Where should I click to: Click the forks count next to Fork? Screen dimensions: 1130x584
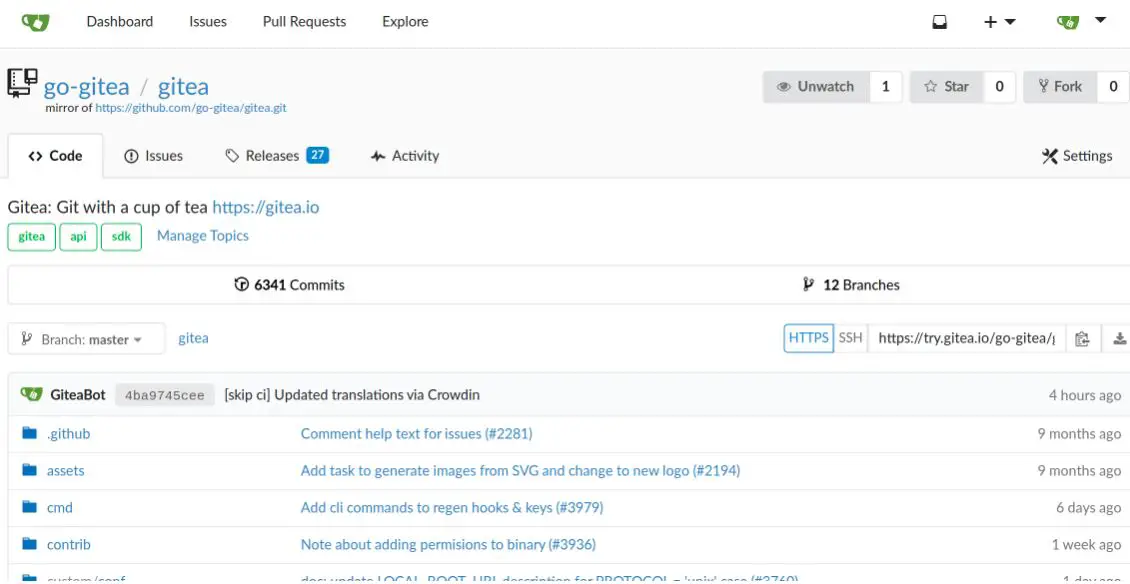click(1113, 87)
